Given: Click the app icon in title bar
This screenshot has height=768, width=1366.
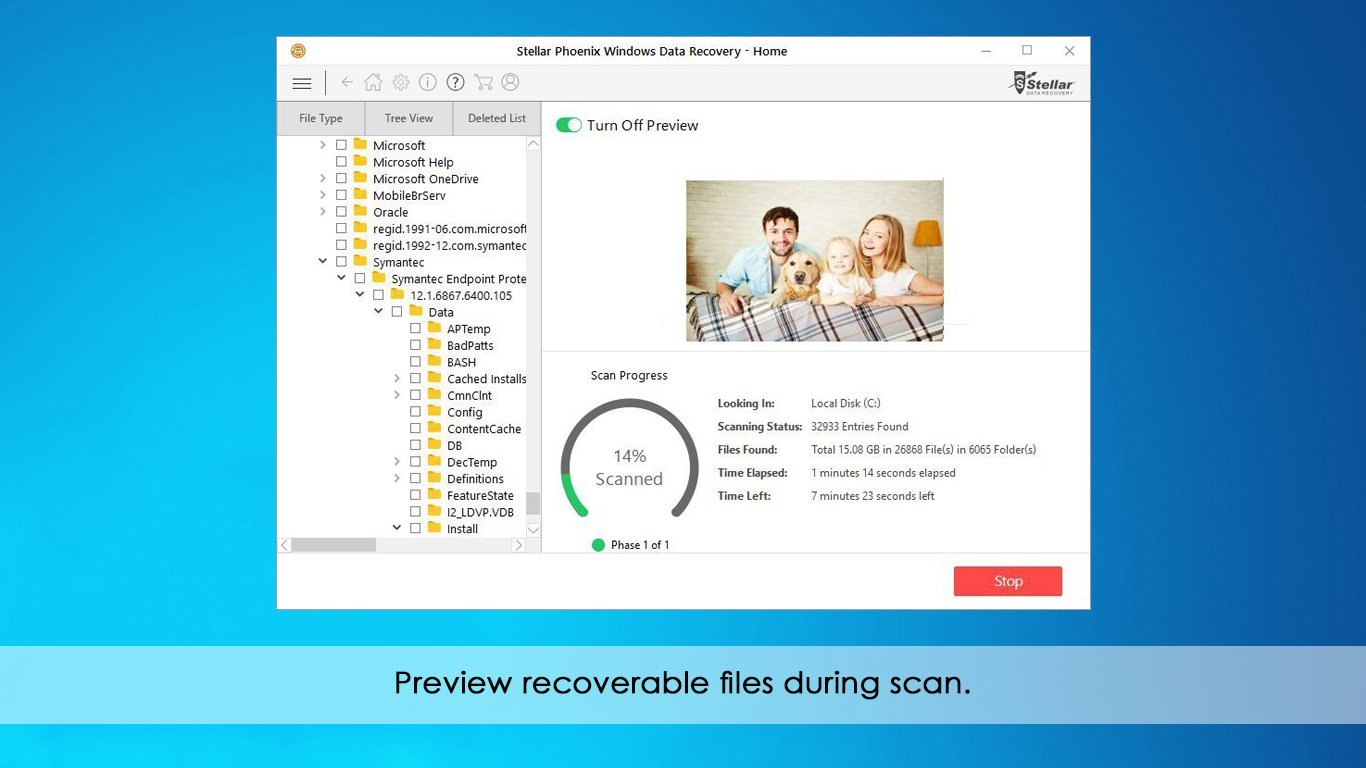Looking at the screenshot, I should click(x=298, y=51).
